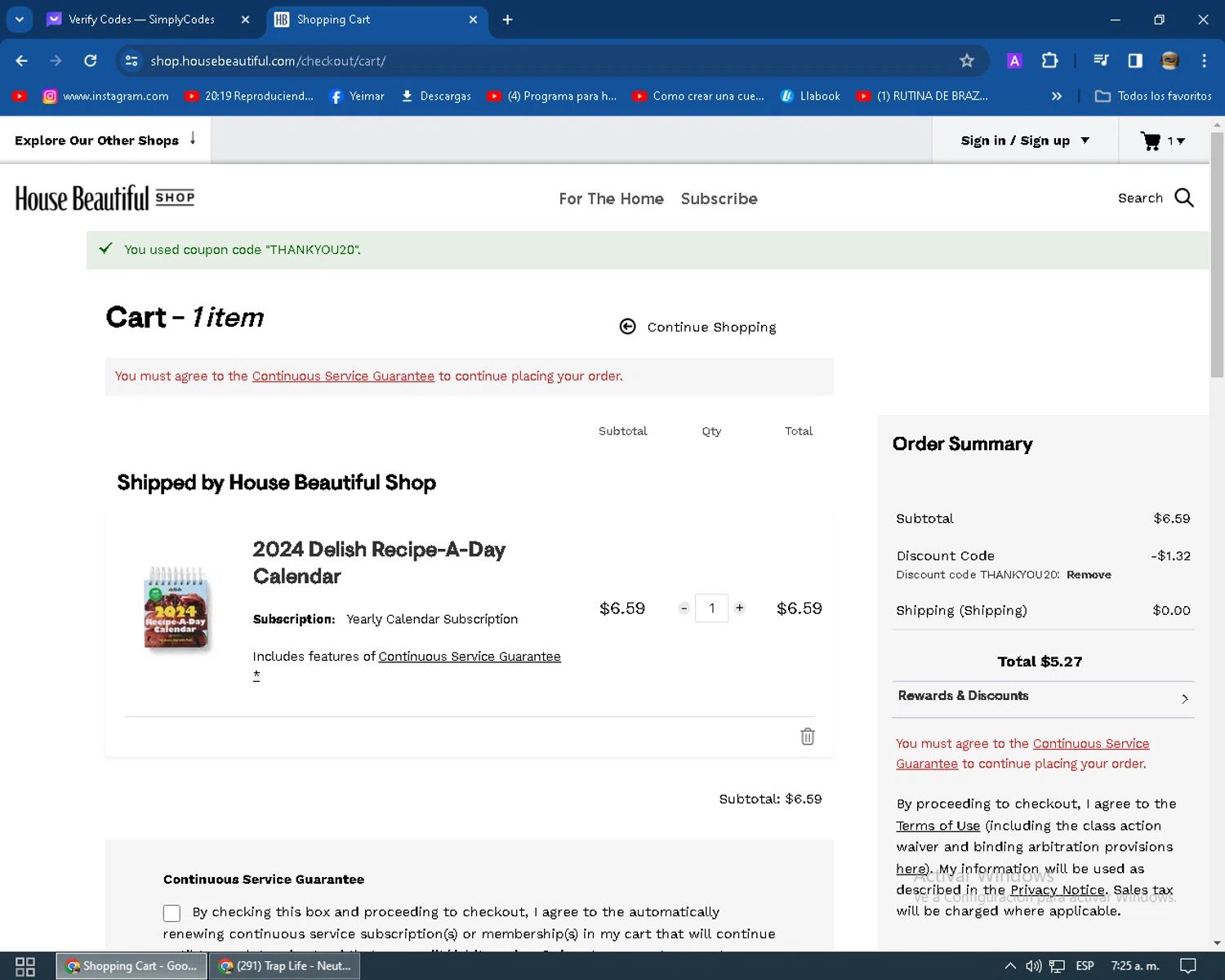Expand Explore Our Other Shops menu

coord(105,140)
